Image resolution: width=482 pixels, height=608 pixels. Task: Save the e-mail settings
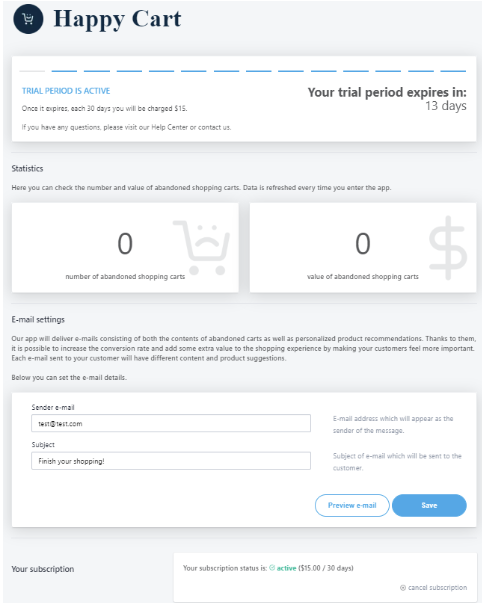click(x=429, y=505)
